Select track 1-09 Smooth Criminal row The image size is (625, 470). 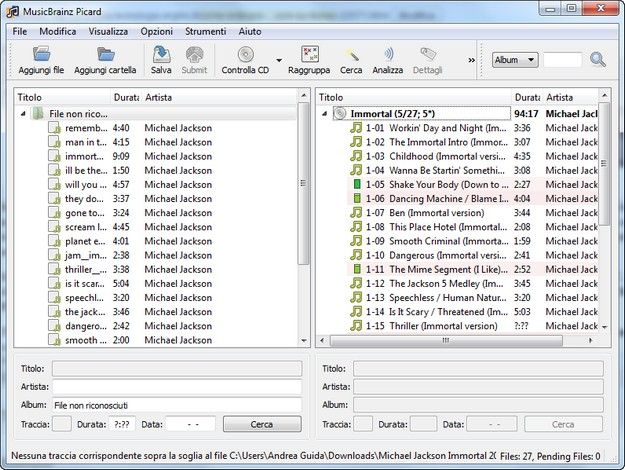pos(474,241)
